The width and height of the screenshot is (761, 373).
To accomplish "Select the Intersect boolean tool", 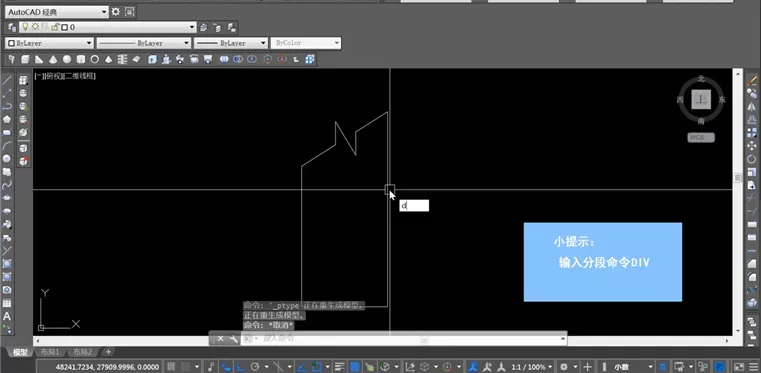I will (x=251, y=59).
